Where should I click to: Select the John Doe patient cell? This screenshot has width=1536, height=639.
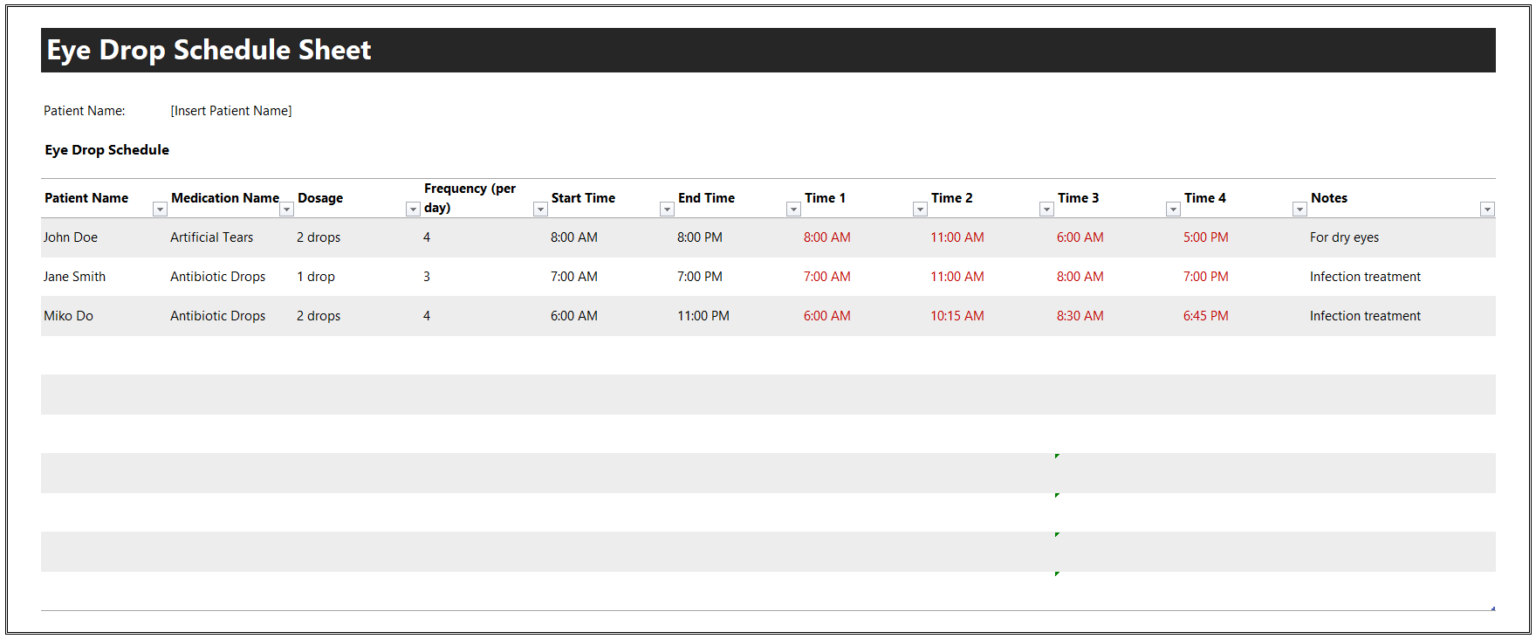71,238
